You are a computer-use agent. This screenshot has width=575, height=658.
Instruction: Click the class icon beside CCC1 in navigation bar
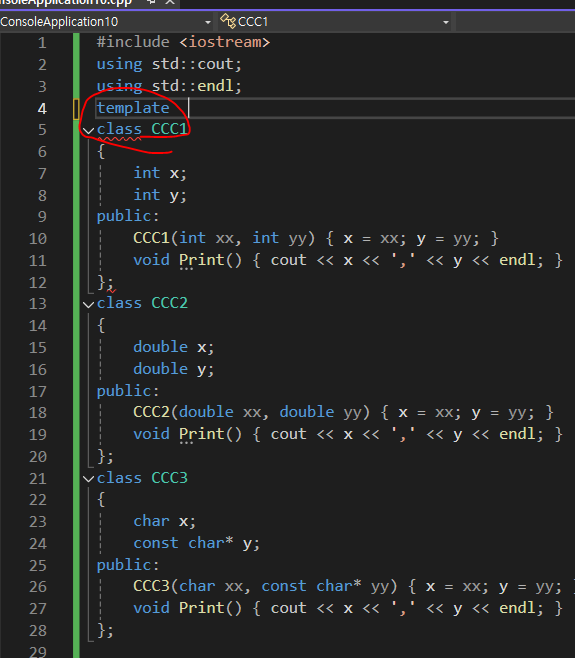coord(228,21)
